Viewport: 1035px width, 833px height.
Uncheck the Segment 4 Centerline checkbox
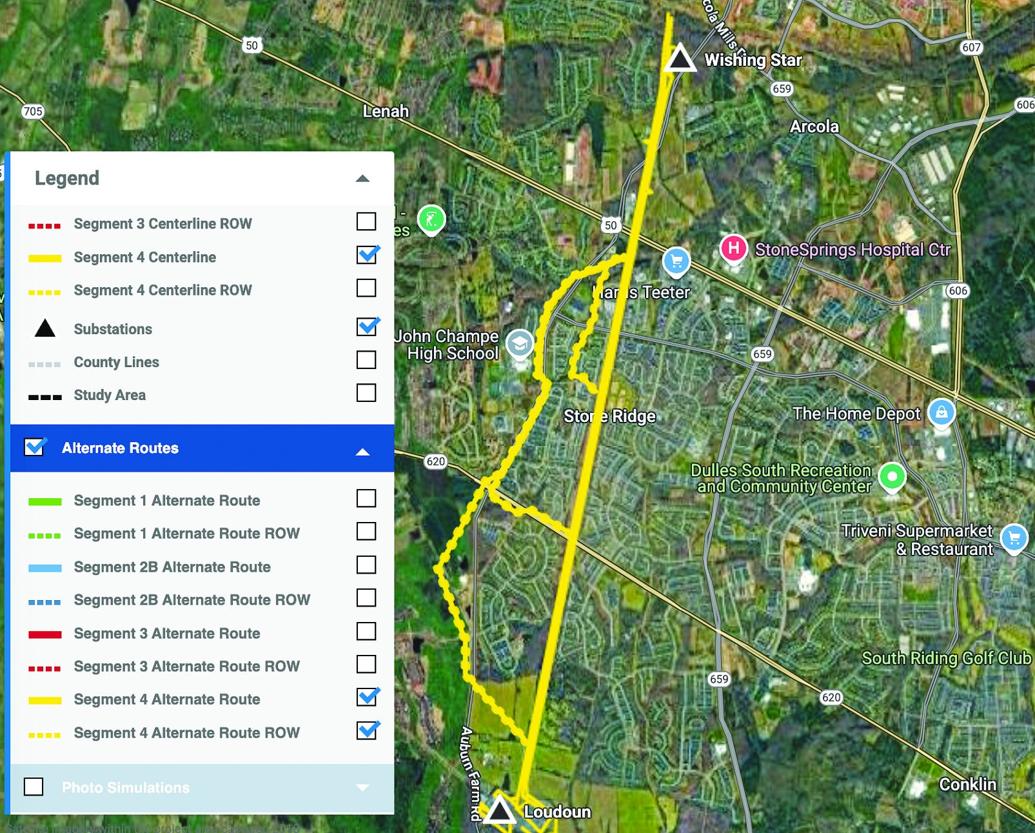[367, 255]
